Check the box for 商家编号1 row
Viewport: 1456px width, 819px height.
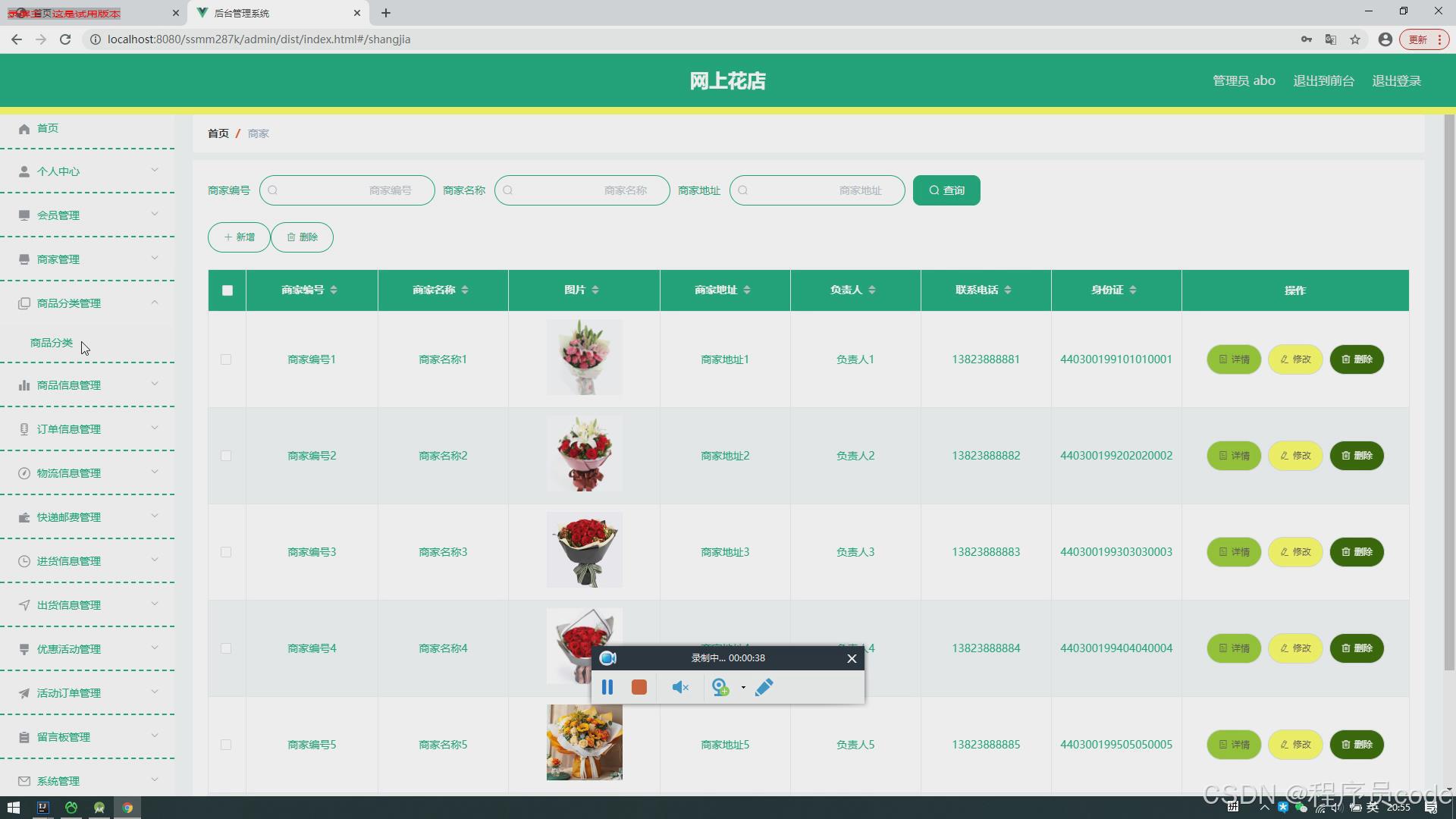tap(226, 359)
